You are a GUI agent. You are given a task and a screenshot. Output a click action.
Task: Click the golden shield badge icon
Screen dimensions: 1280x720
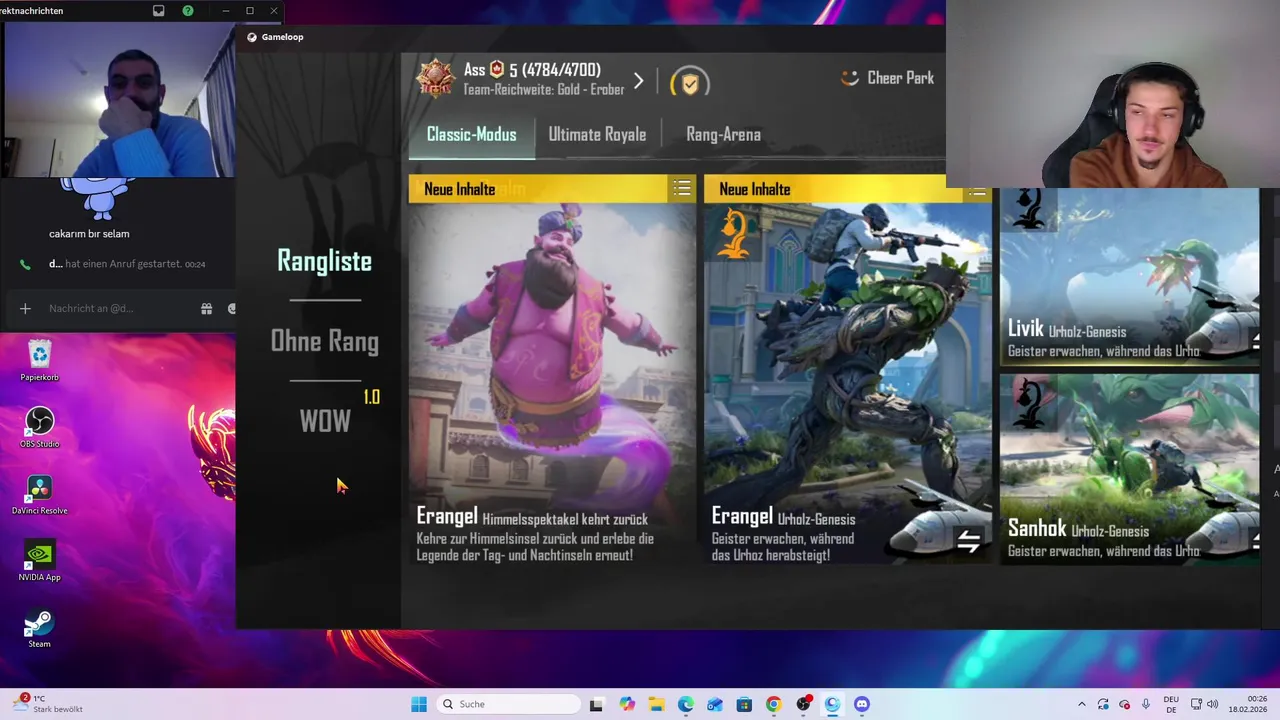pos(689,83)
